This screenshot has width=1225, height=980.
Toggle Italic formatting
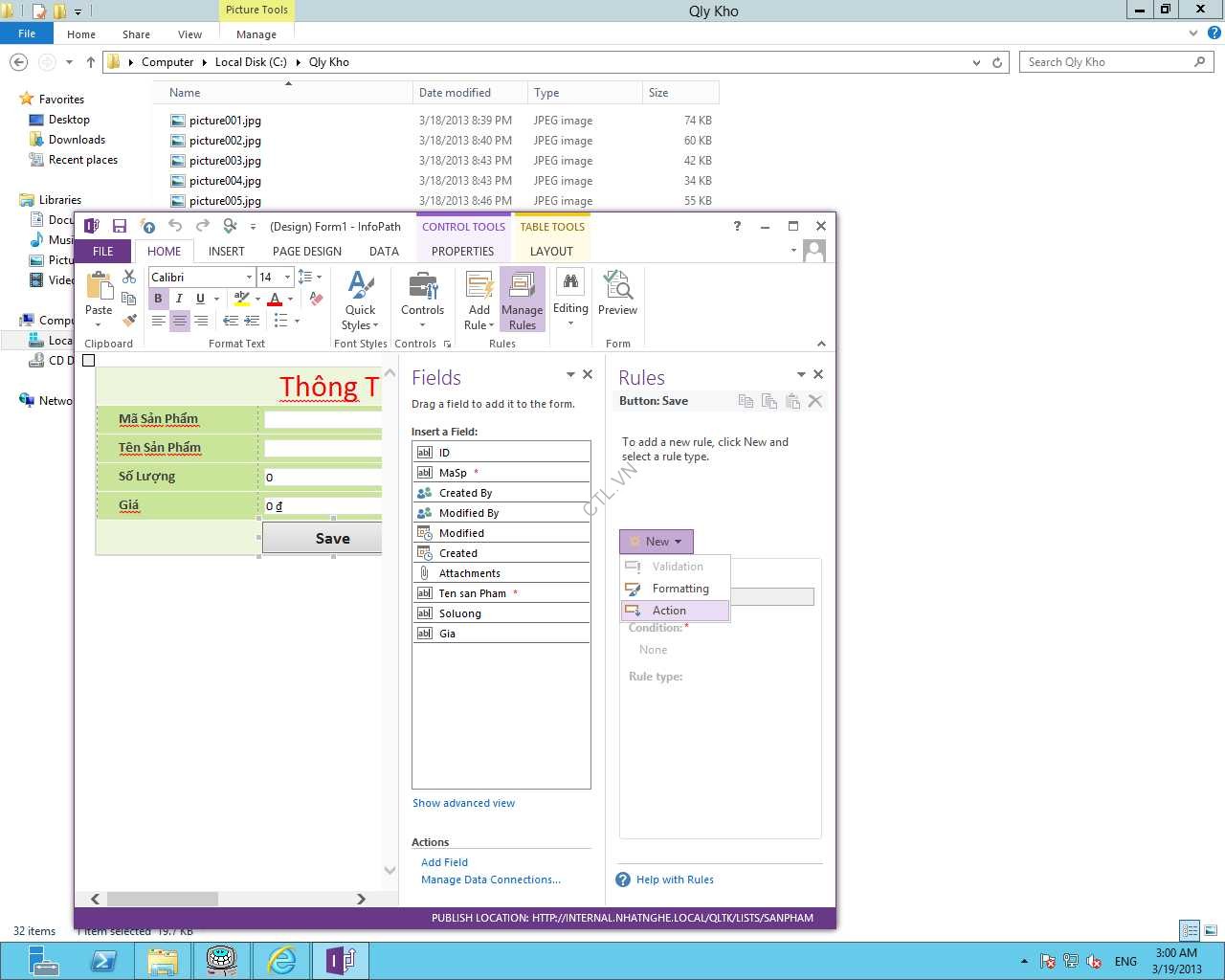179,299
